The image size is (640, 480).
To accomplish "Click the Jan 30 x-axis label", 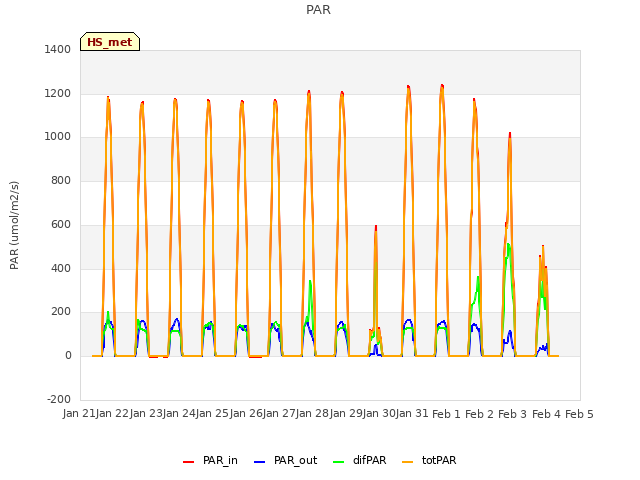I will (x=379, y=413).
